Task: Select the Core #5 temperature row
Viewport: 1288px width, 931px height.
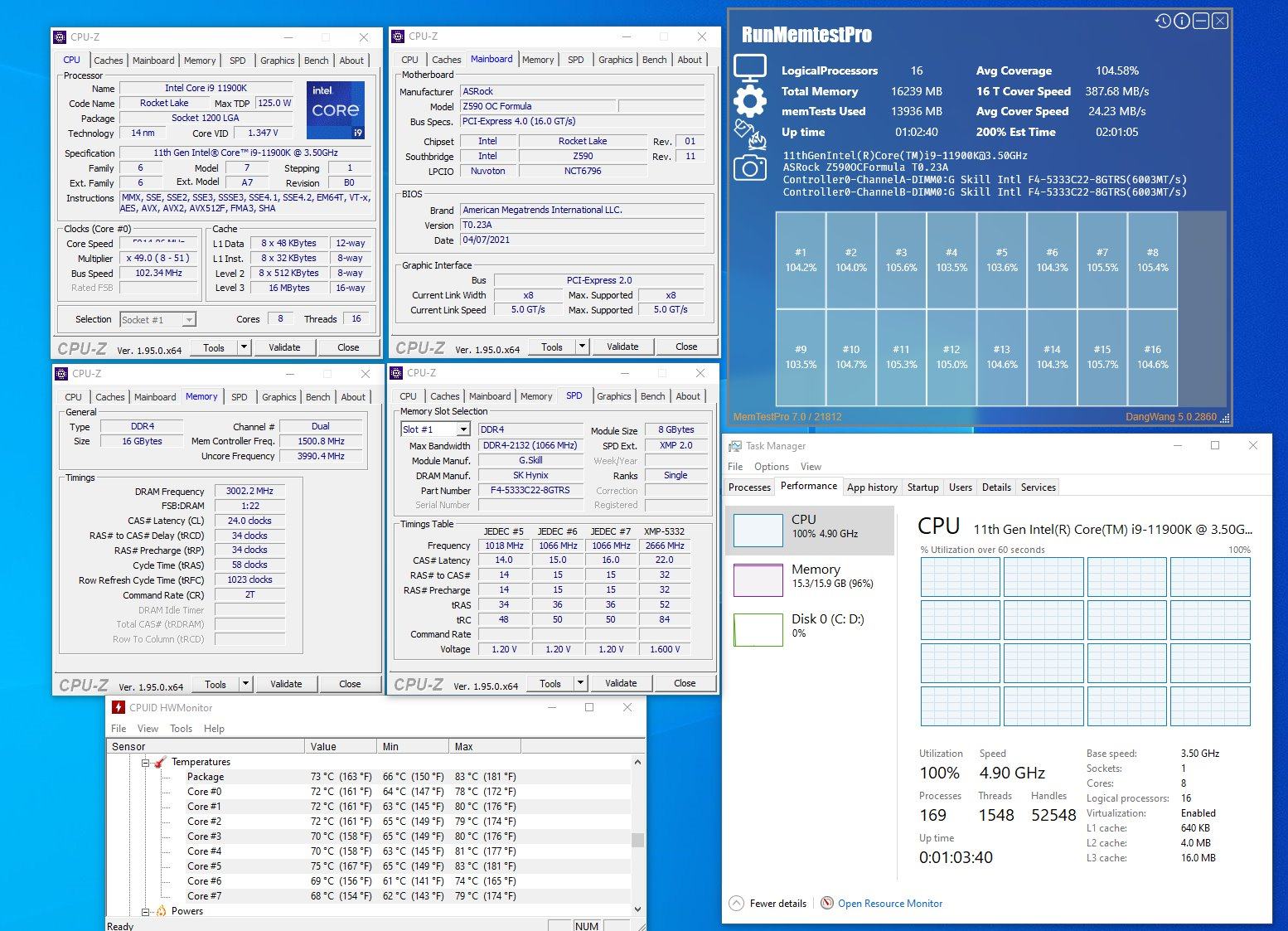Action: tap(369, 866)
